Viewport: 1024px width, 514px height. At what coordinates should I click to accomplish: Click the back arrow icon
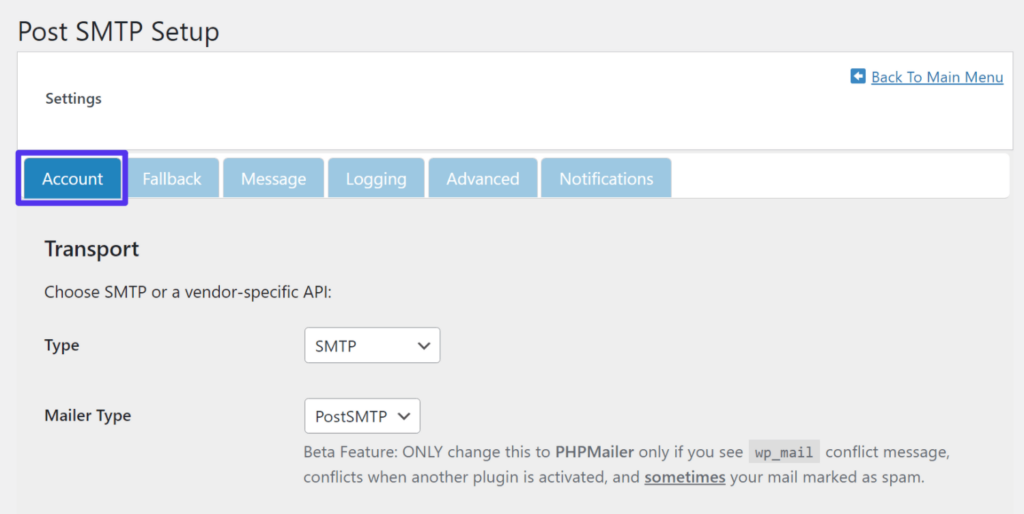(x=858, y=76)
